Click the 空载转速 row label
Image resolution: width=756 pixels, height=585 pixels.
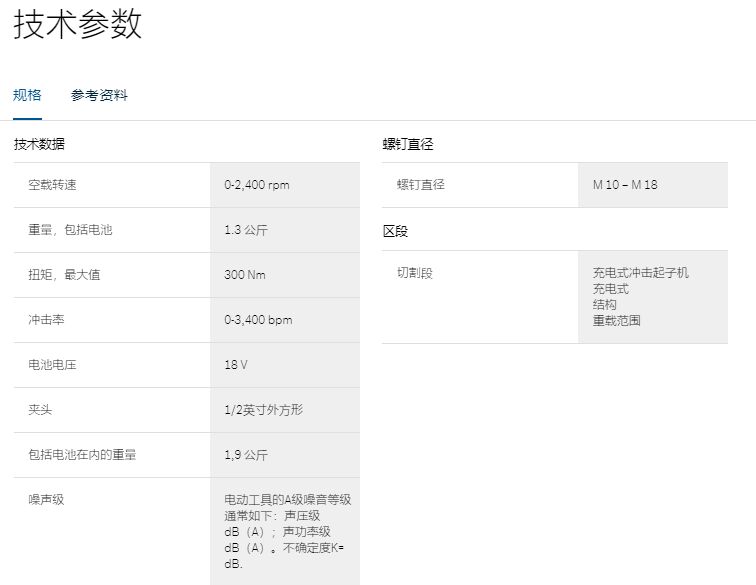pos(52,185)
